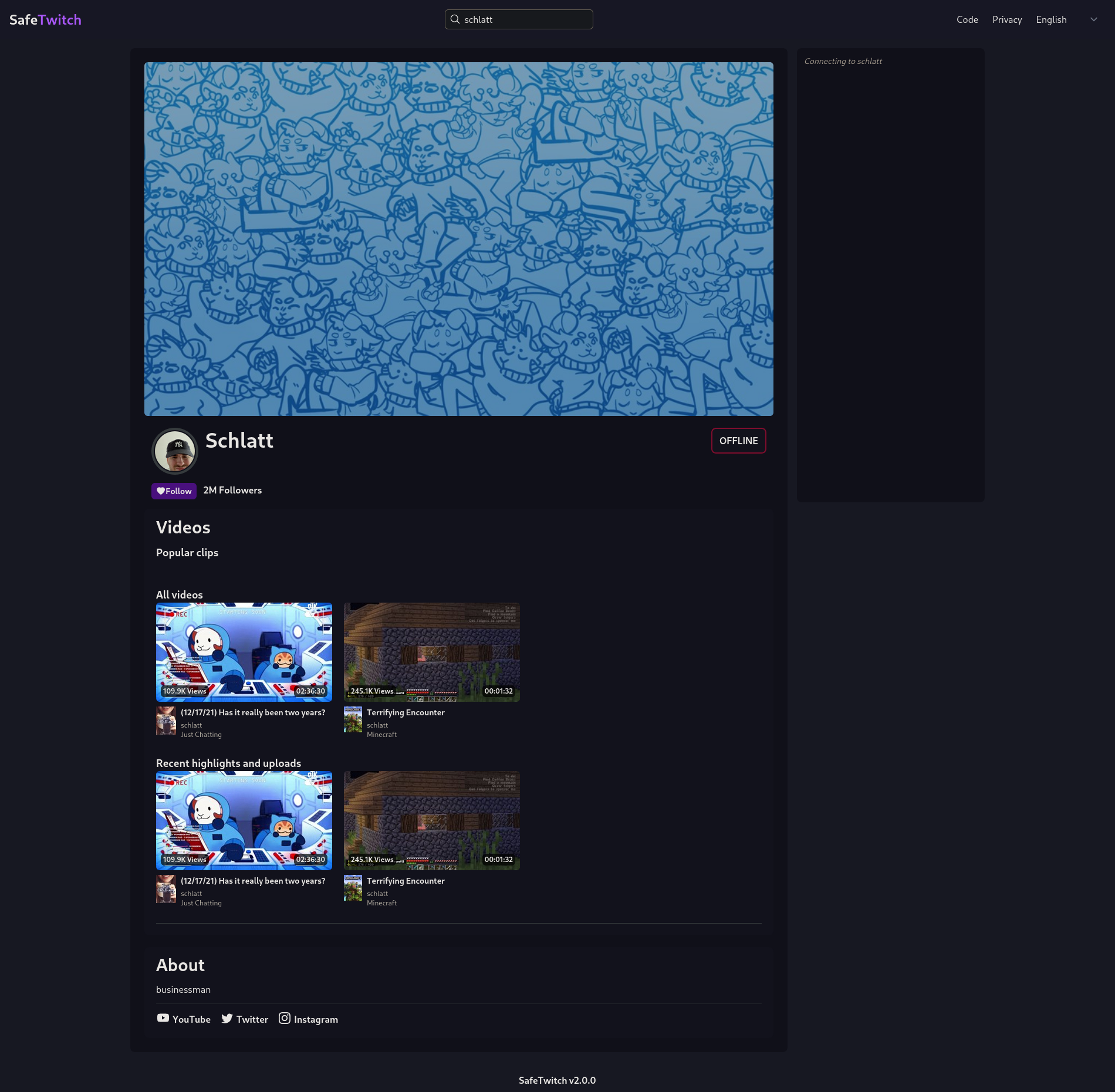Open '(12/17/21) Has it really been two years?' in All videos
1115x1092 pixels.
pyautogui.click(x=253, y=712)
